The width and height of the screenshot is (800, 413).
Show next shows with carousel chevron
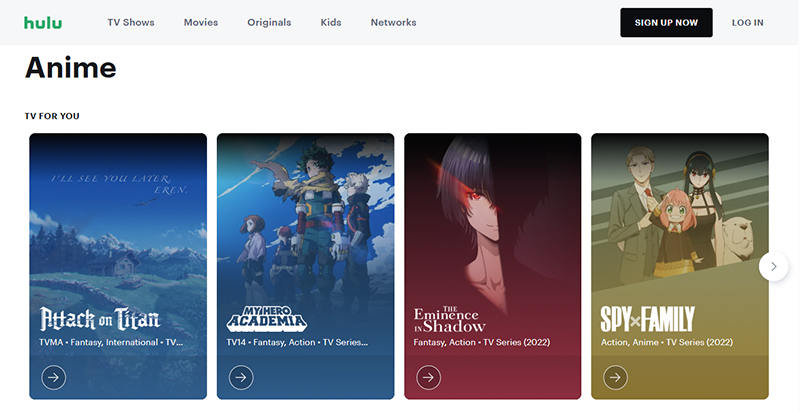coord(773,266)
